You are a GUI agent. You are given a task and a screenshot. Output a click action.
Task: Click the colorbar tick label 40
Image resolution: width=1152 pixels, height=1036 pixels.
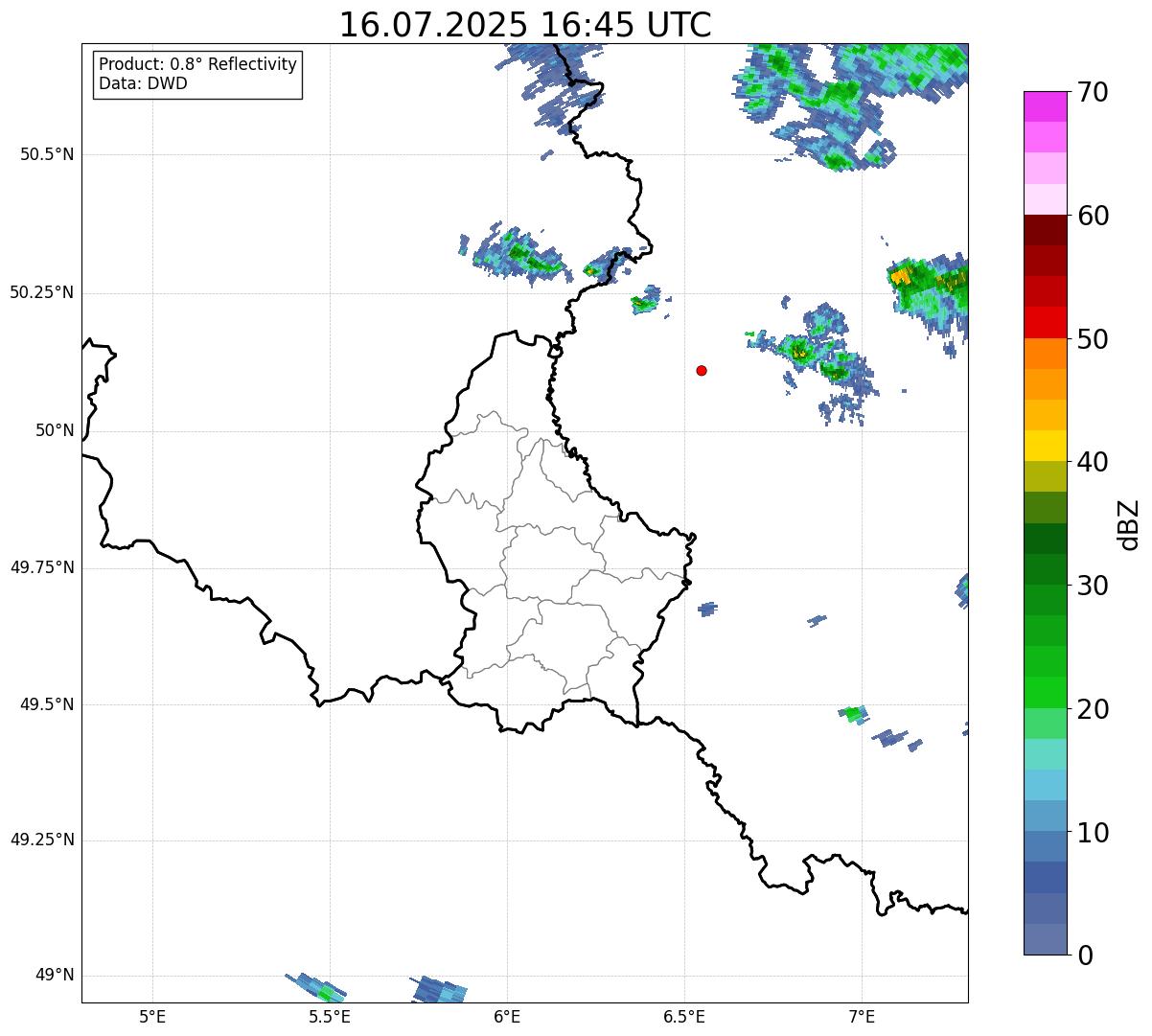pyautogui.click(x=1094, y=462)
